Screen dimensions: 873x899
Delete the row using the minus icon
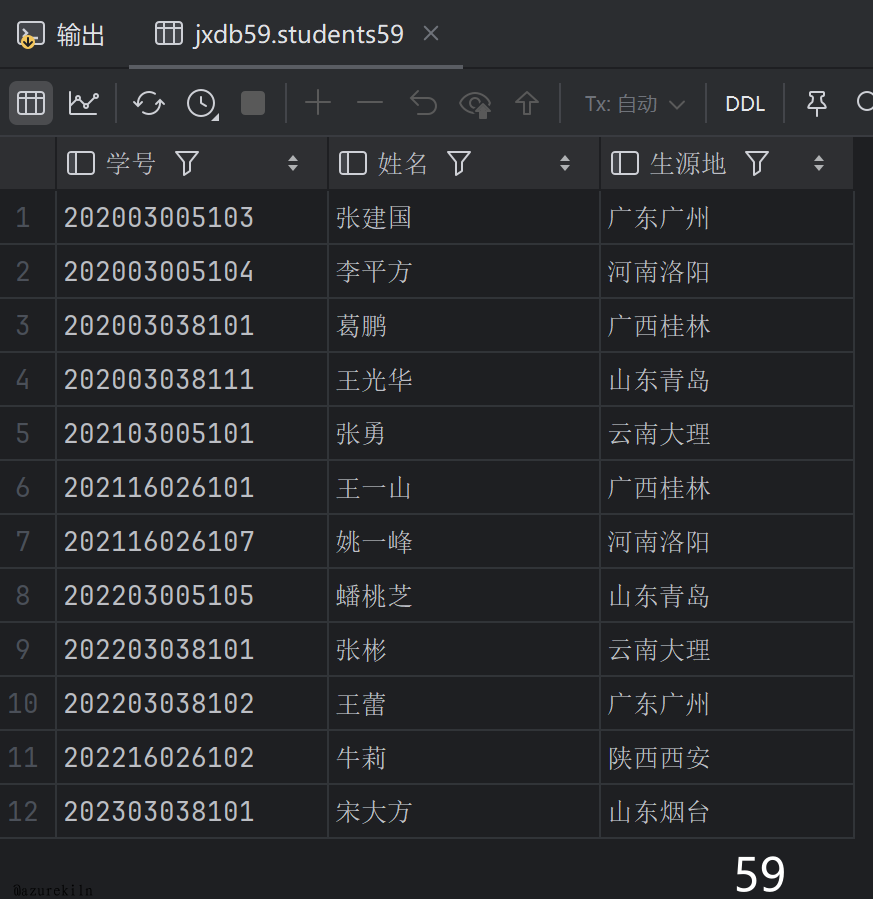pyautogui.click(x=370, y=103)
